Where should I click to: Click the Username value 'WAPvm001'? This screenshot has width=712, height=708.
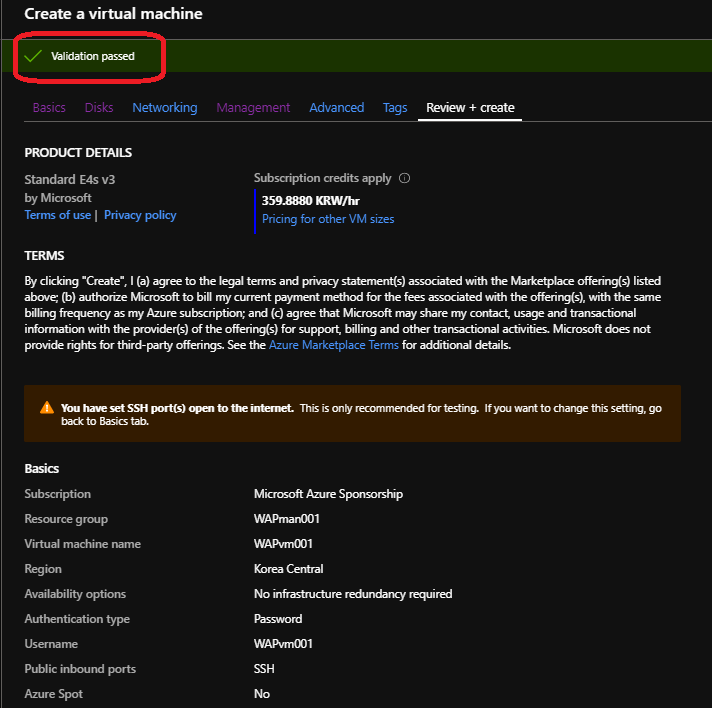coord(283,644)
